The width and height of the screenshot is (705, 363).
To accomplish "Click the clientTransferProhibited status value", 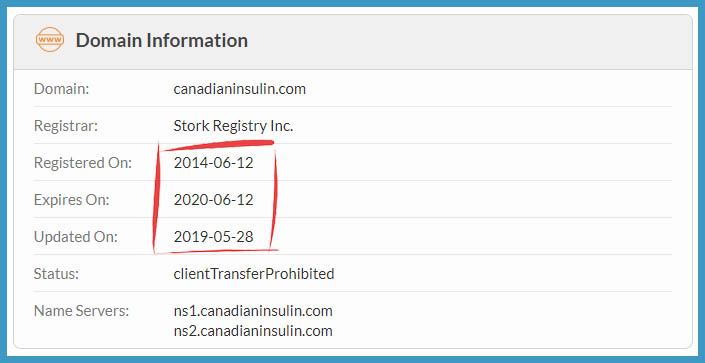I will click(254, 273).
